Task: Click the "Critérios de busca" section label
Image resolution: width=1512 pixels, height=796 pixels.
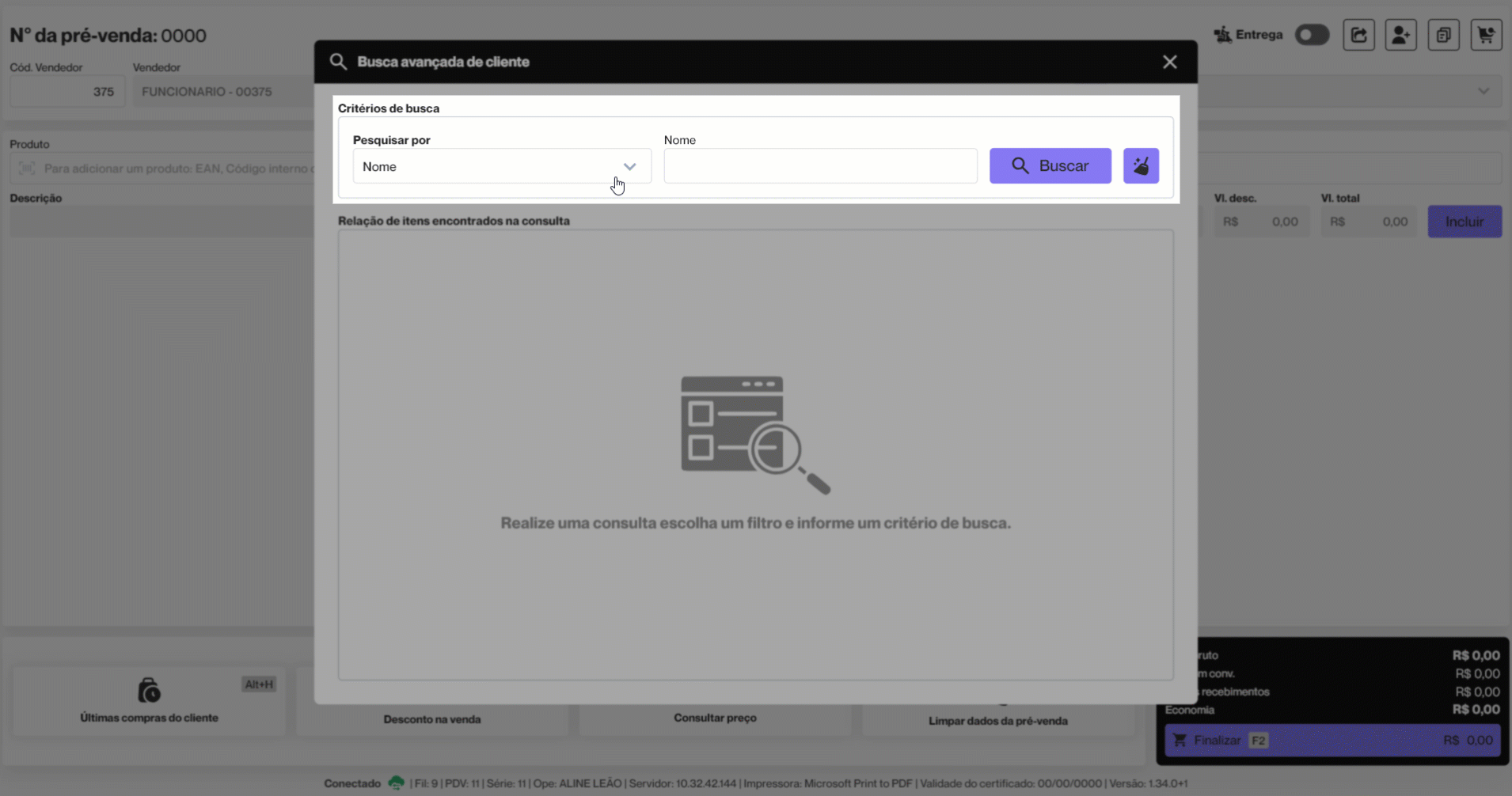Action: click(389, 108)
